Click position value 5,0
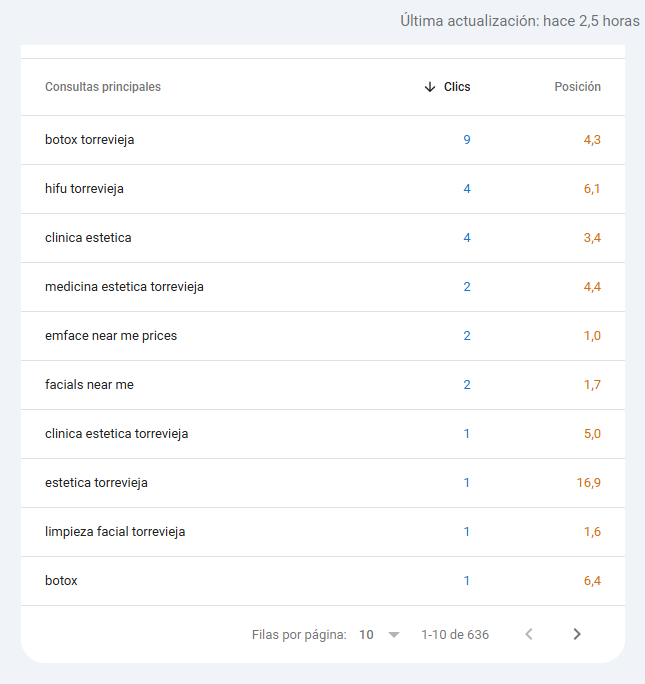 592,434
